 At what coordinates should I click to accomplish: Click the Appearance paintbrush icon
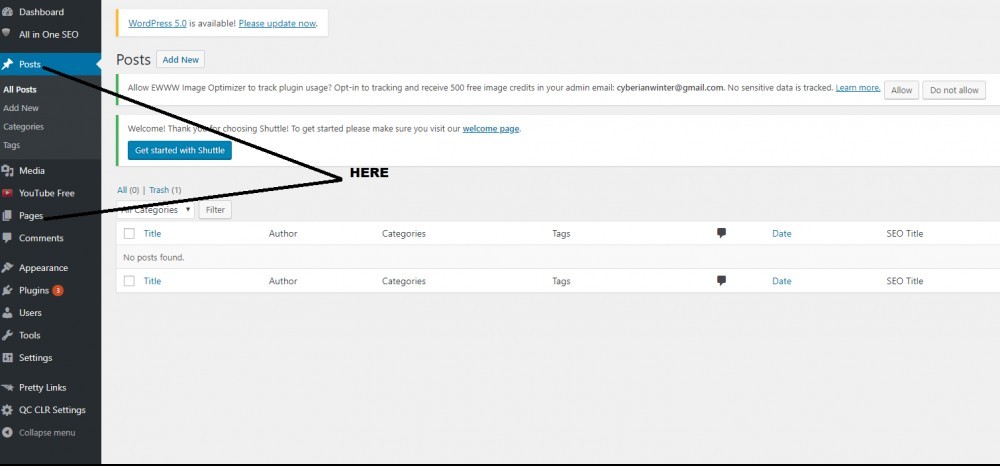click(8, 268)
